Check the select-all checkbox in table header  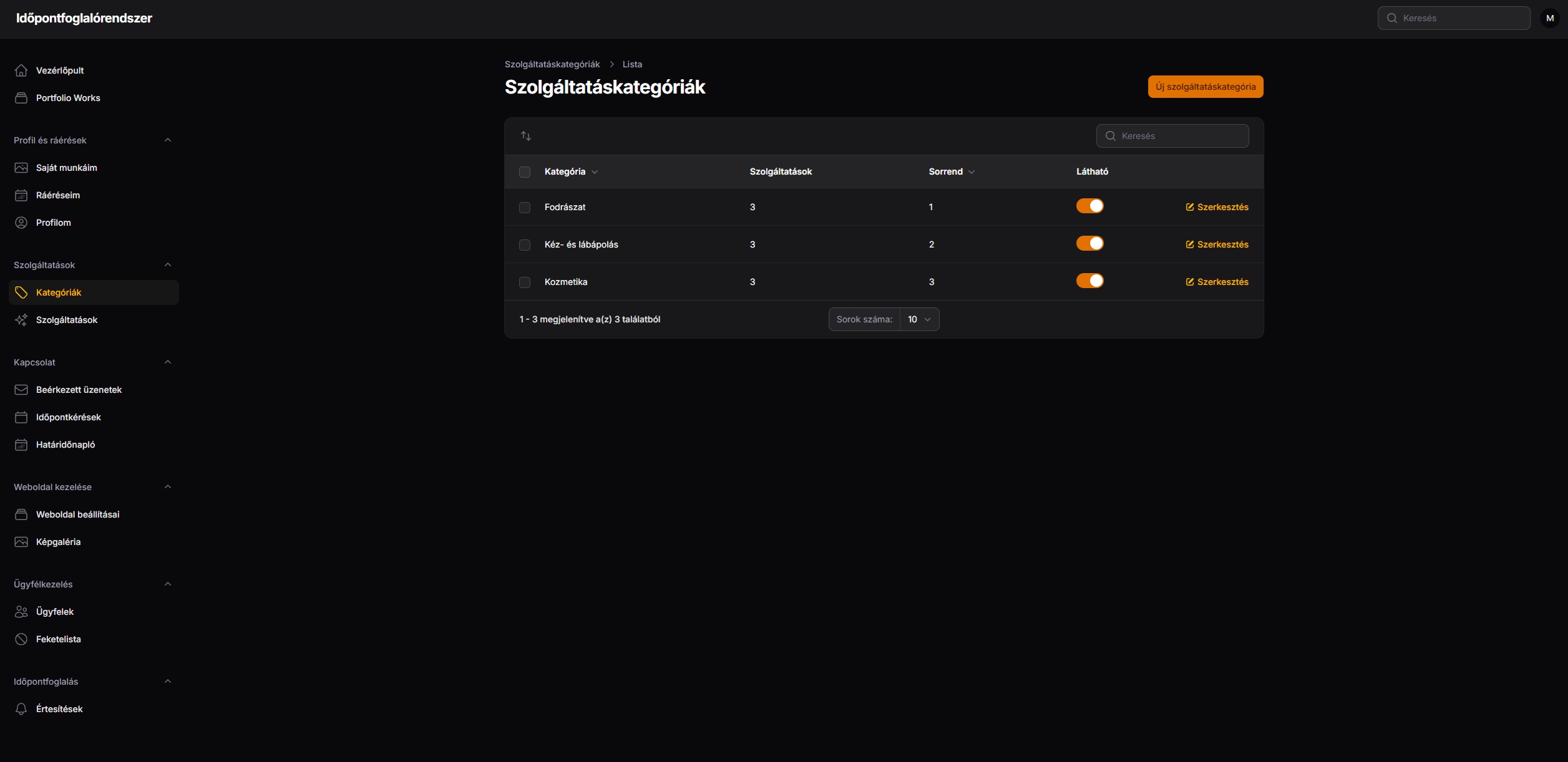pyautogui.click(x=525, y=172)
